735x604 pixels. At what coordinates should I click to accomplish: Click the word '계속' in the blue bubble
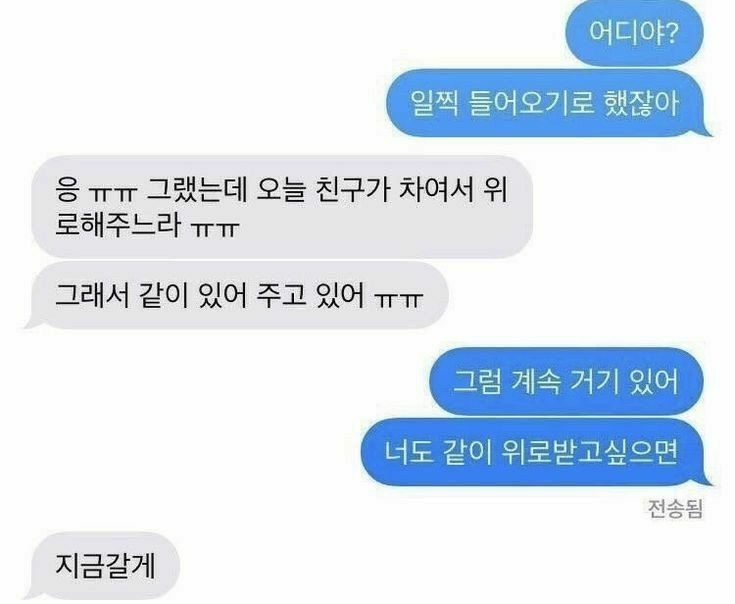pos(534,381)
